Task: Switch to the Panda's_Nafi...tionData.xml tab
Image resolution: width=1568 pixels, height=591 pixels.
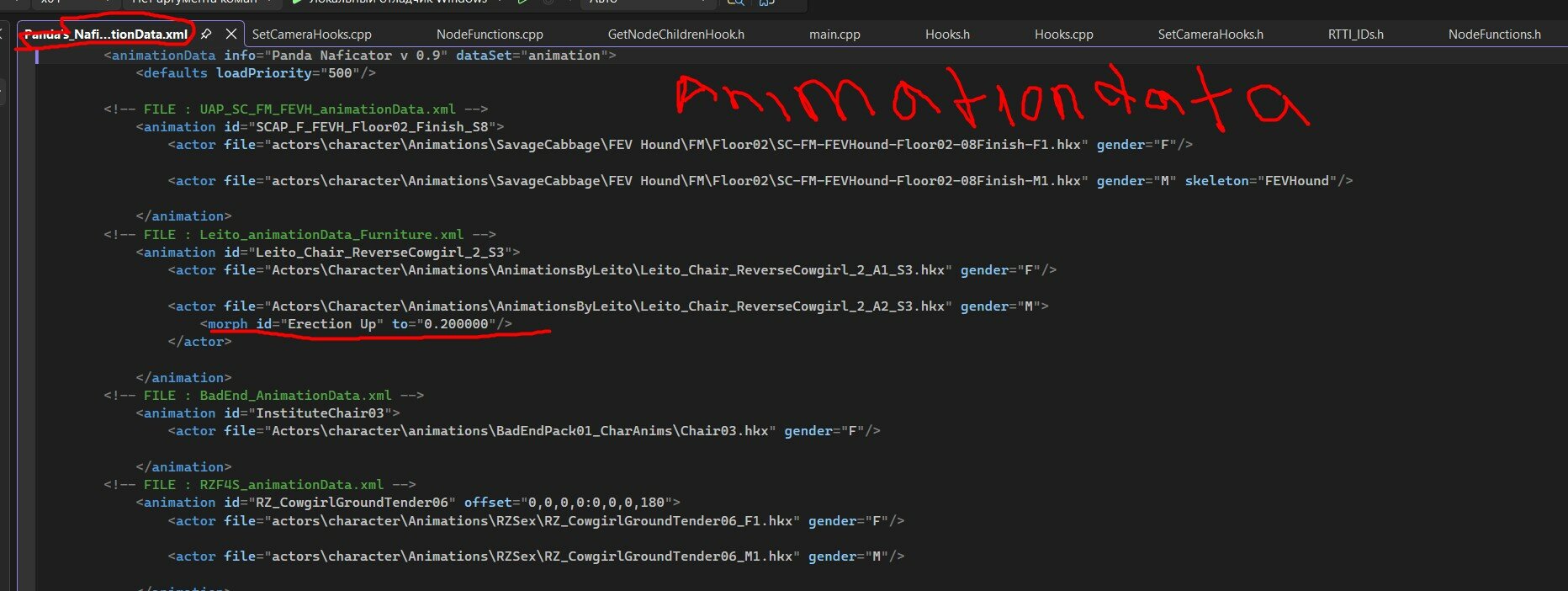Action: (106, 35)
